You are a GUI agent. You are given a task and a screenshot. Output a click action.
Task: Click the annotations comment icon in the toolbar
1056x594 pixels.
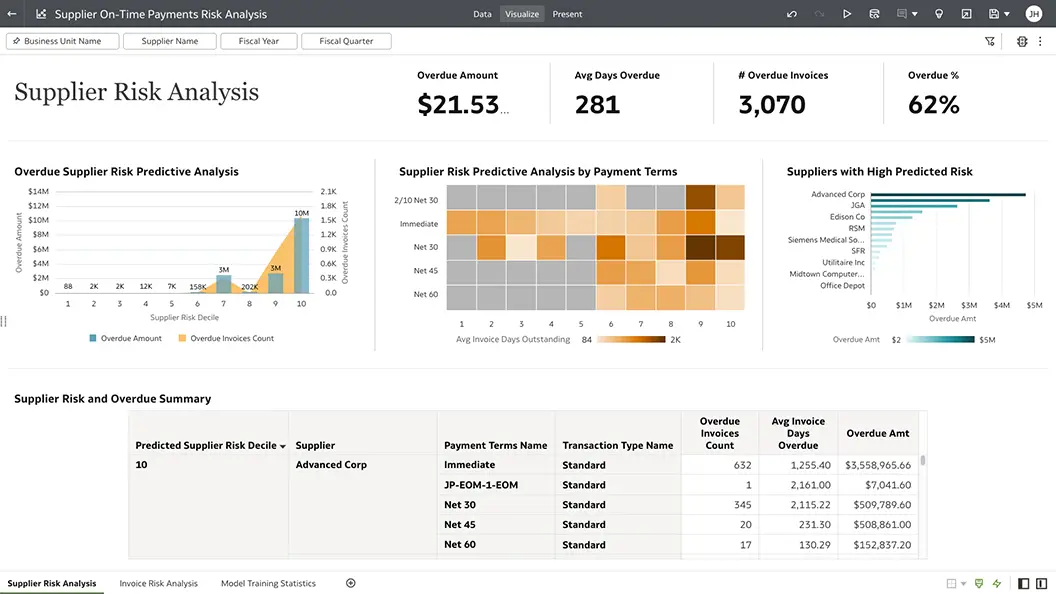(x=903, y=14)
